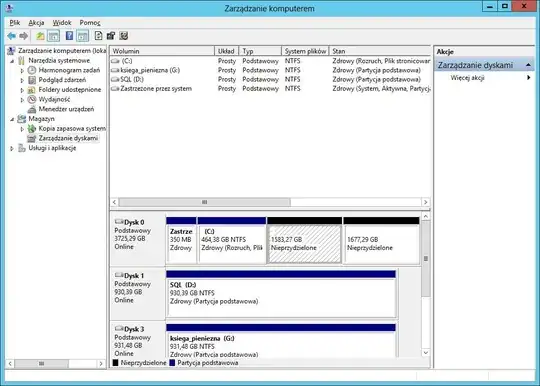Click the blue Help question mark icon
Viewport: 540px width, 386px height.
pos(69,35)
